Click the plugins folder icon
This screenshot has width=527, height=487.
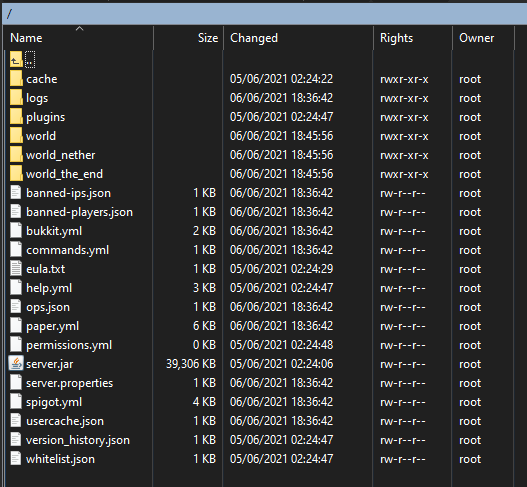16,117
